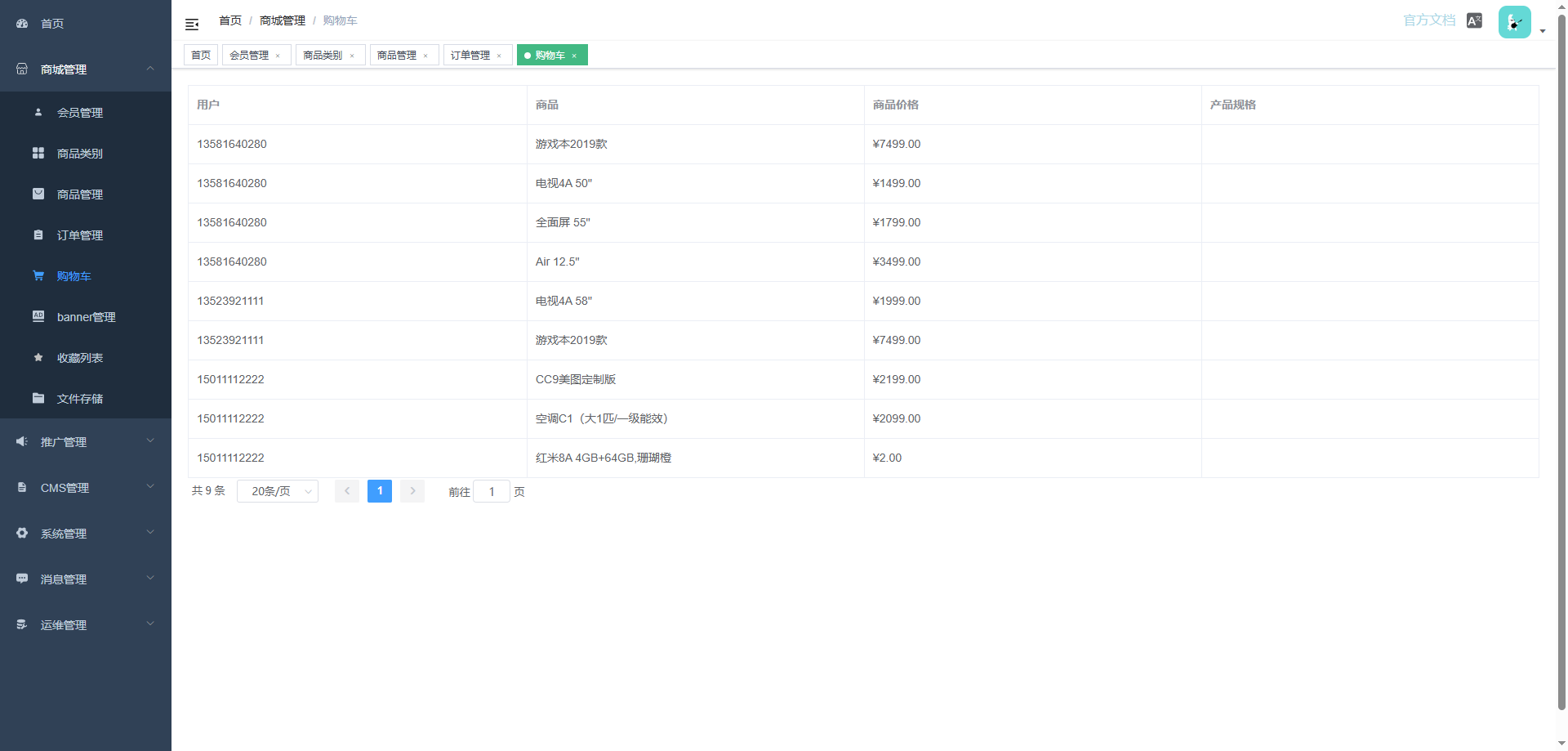Click the 商品类别 grid icon
Image resolution: width=1568 pixels, height=751 pixels.
point(38,154)
